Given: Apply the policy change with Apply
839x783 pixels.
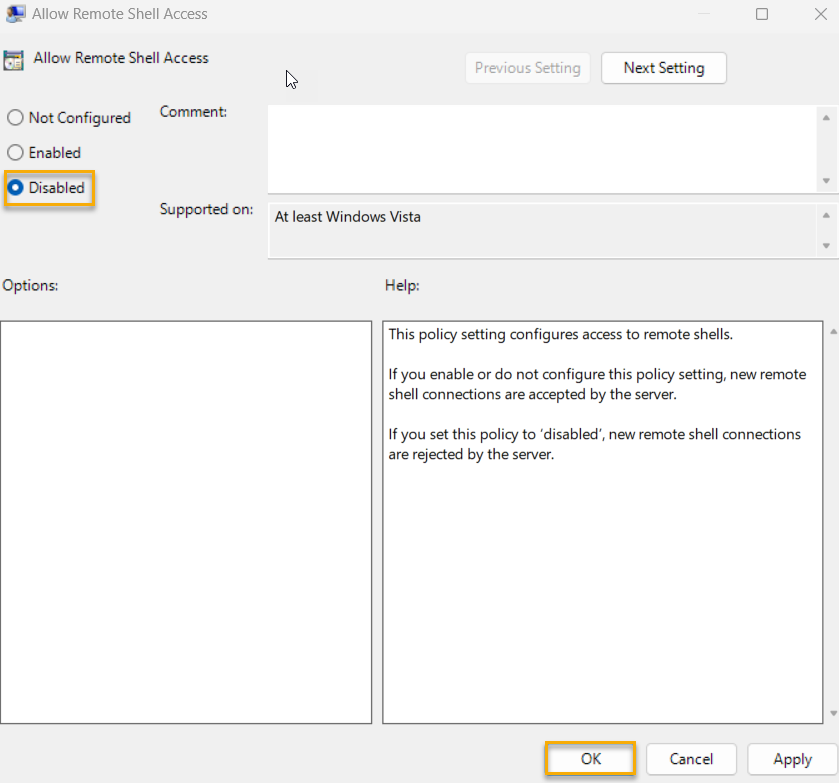Looking at the screenshot, I should pos(792,759).
